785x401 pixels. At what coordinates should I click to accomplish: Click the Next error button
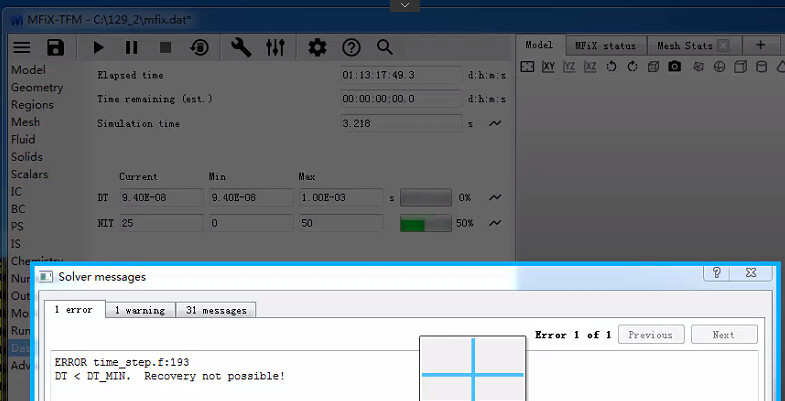(724, 335)
